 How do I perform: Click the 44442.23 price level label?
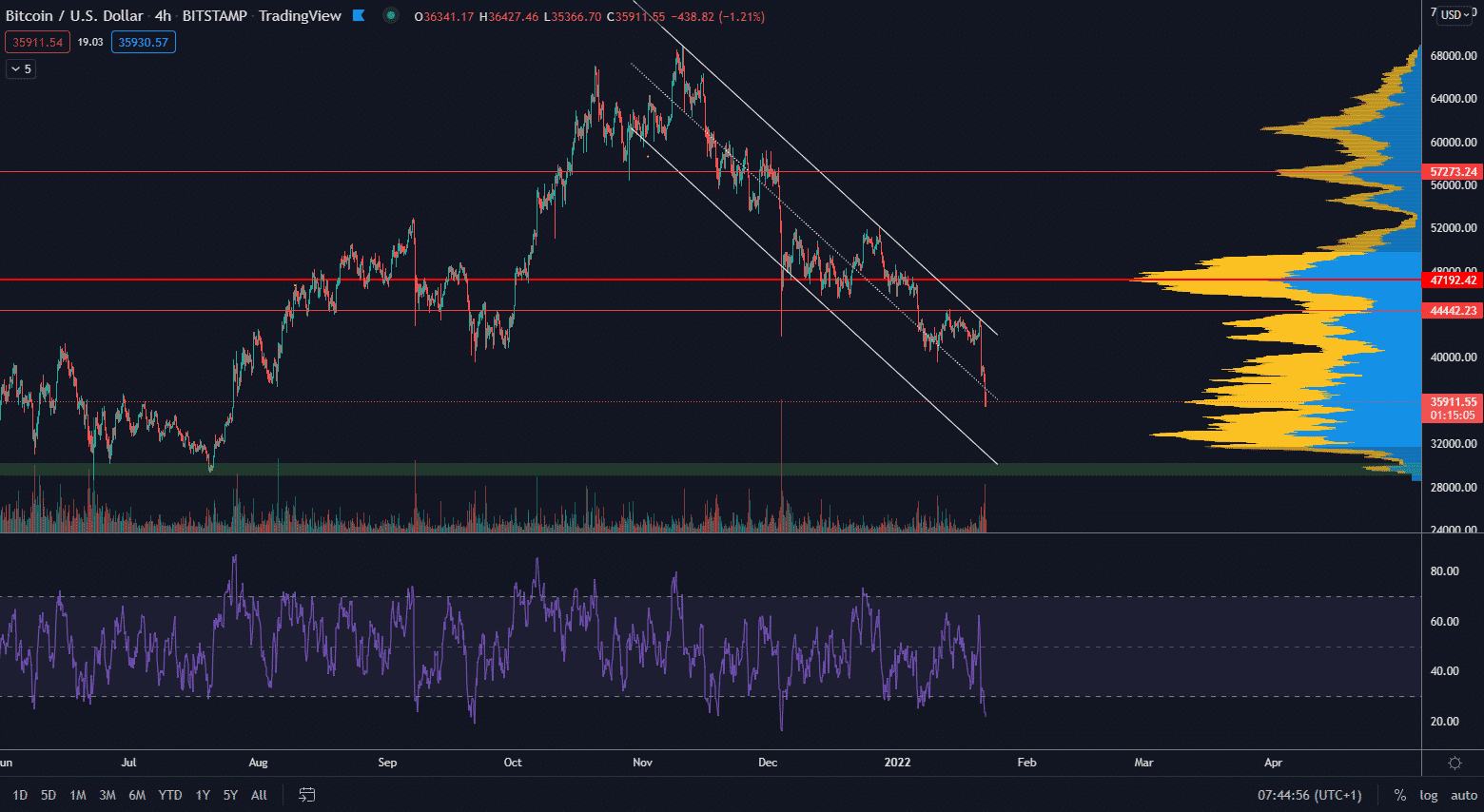coord(1453,311)
